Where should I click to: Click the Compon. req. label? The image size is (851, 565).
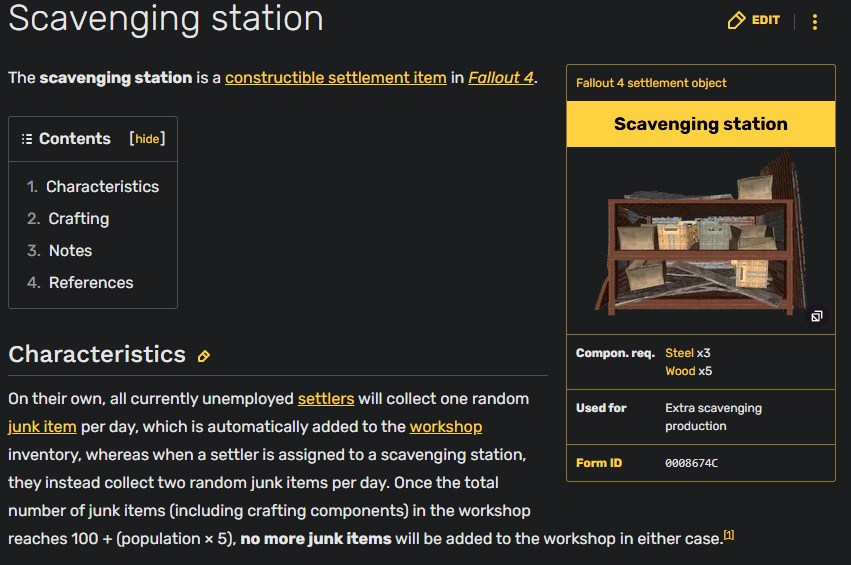(615, 353)
